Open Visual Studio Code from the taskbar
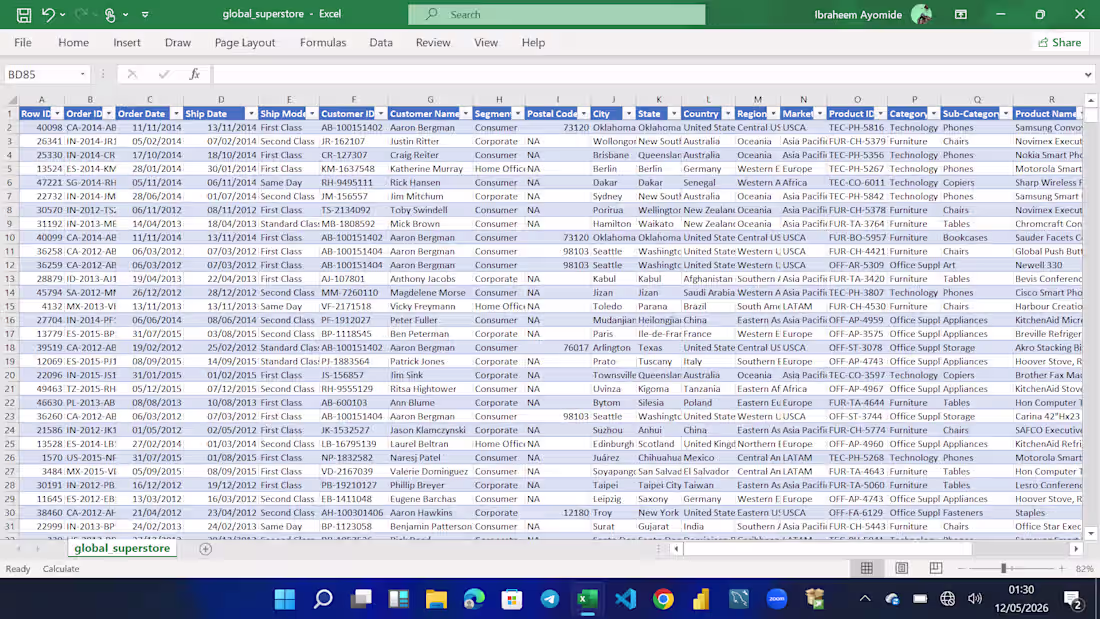This screenshot has width=1100, height=619. click(626, 599)
